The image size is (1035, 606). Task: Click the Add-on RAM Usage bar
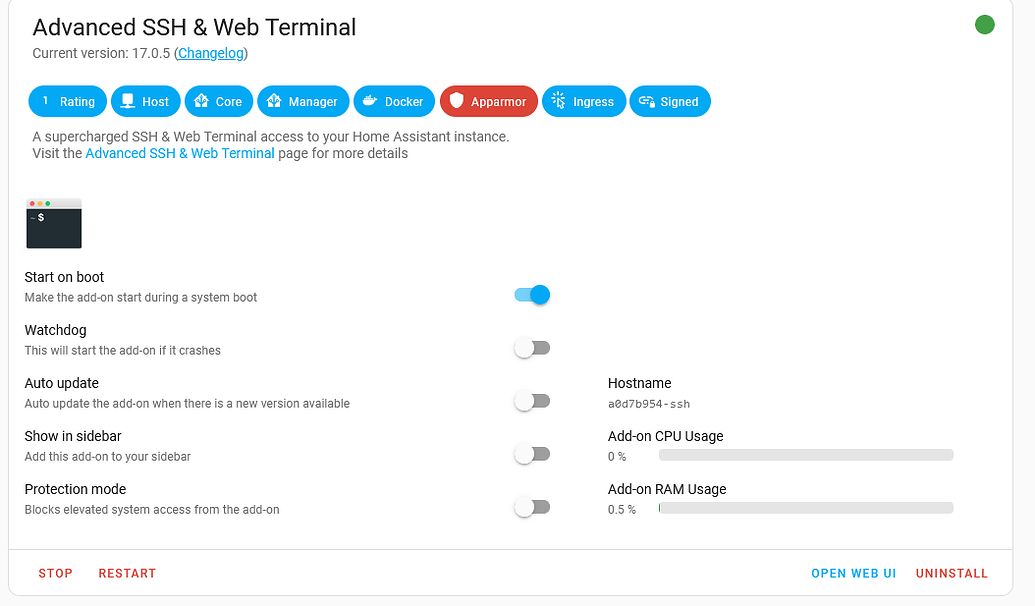(x=806, y=508)
